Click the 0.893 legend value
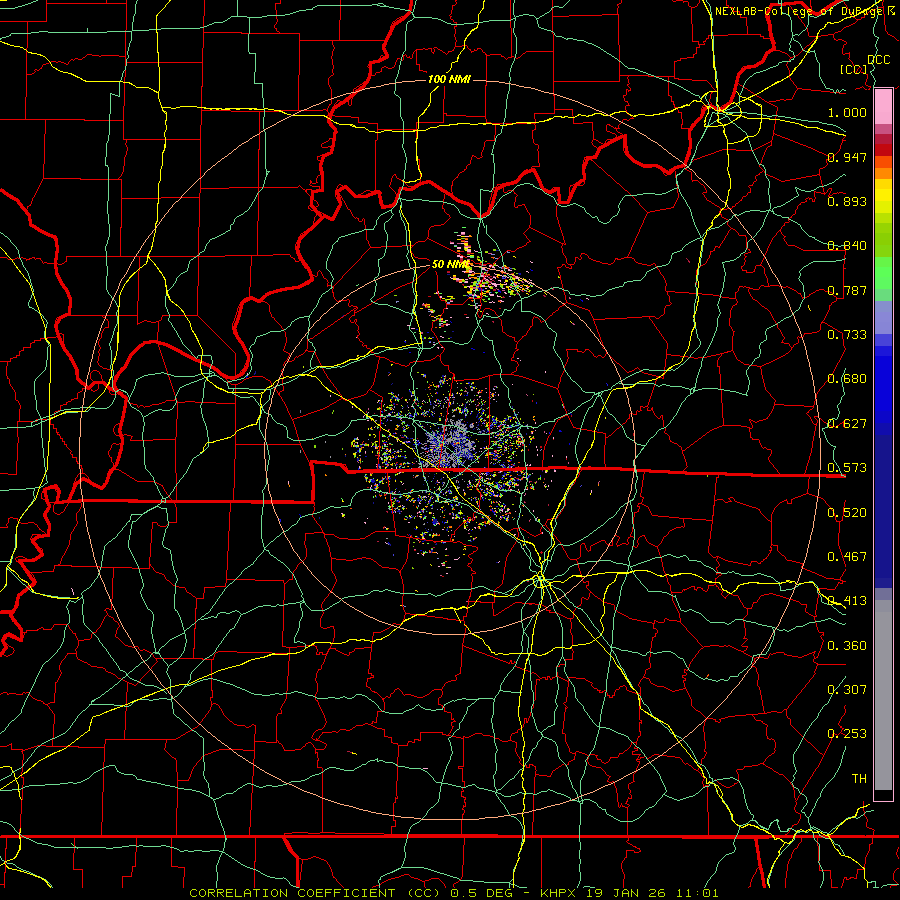 click(847, 201)
